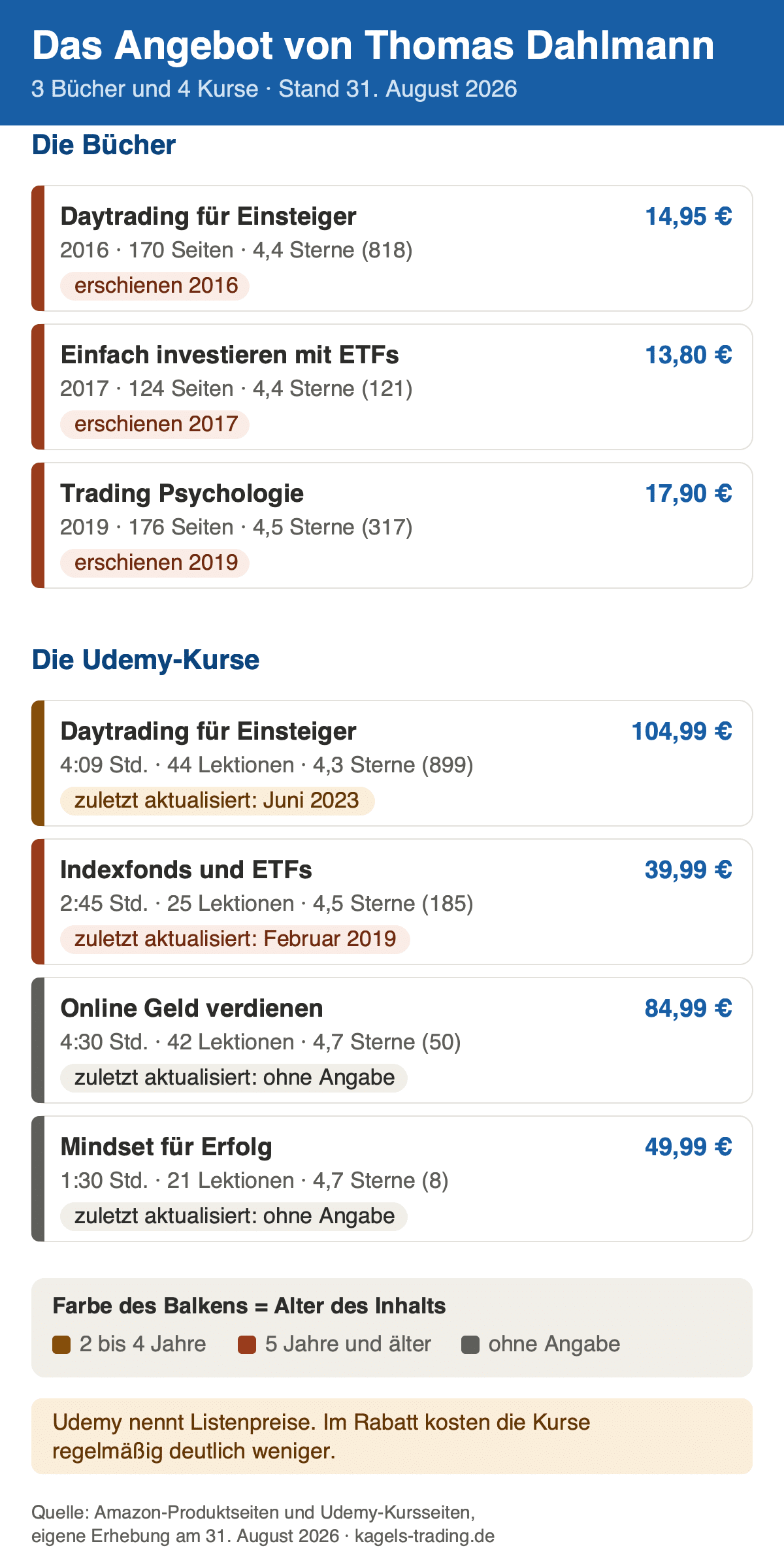
Task: Open the Mindset für Erfolg course
Action: [392, 1179]
